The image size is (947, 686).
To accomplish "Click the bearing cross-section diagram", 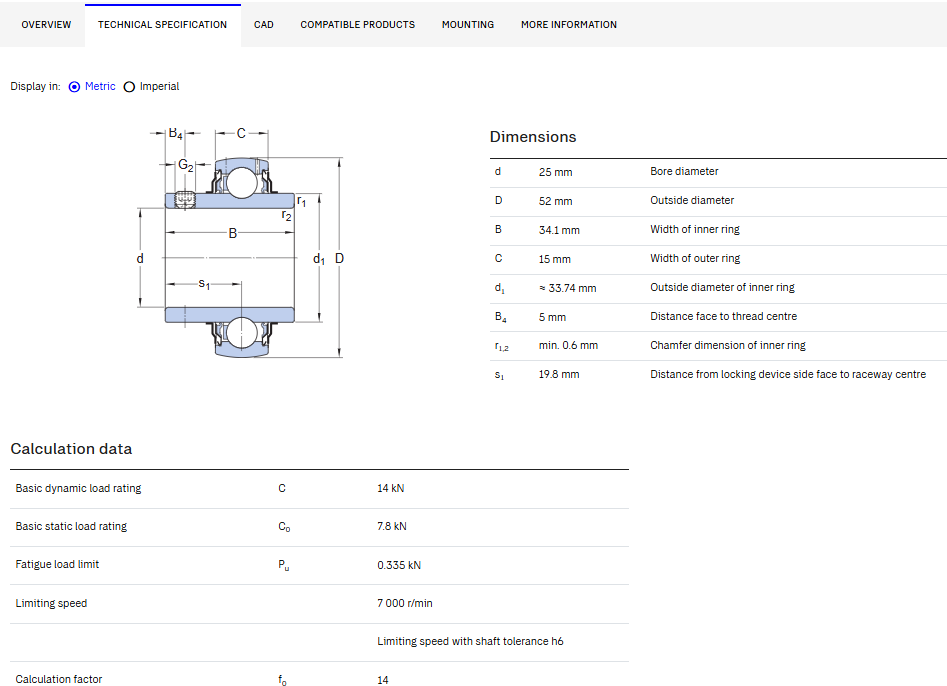I will (241, 243).
